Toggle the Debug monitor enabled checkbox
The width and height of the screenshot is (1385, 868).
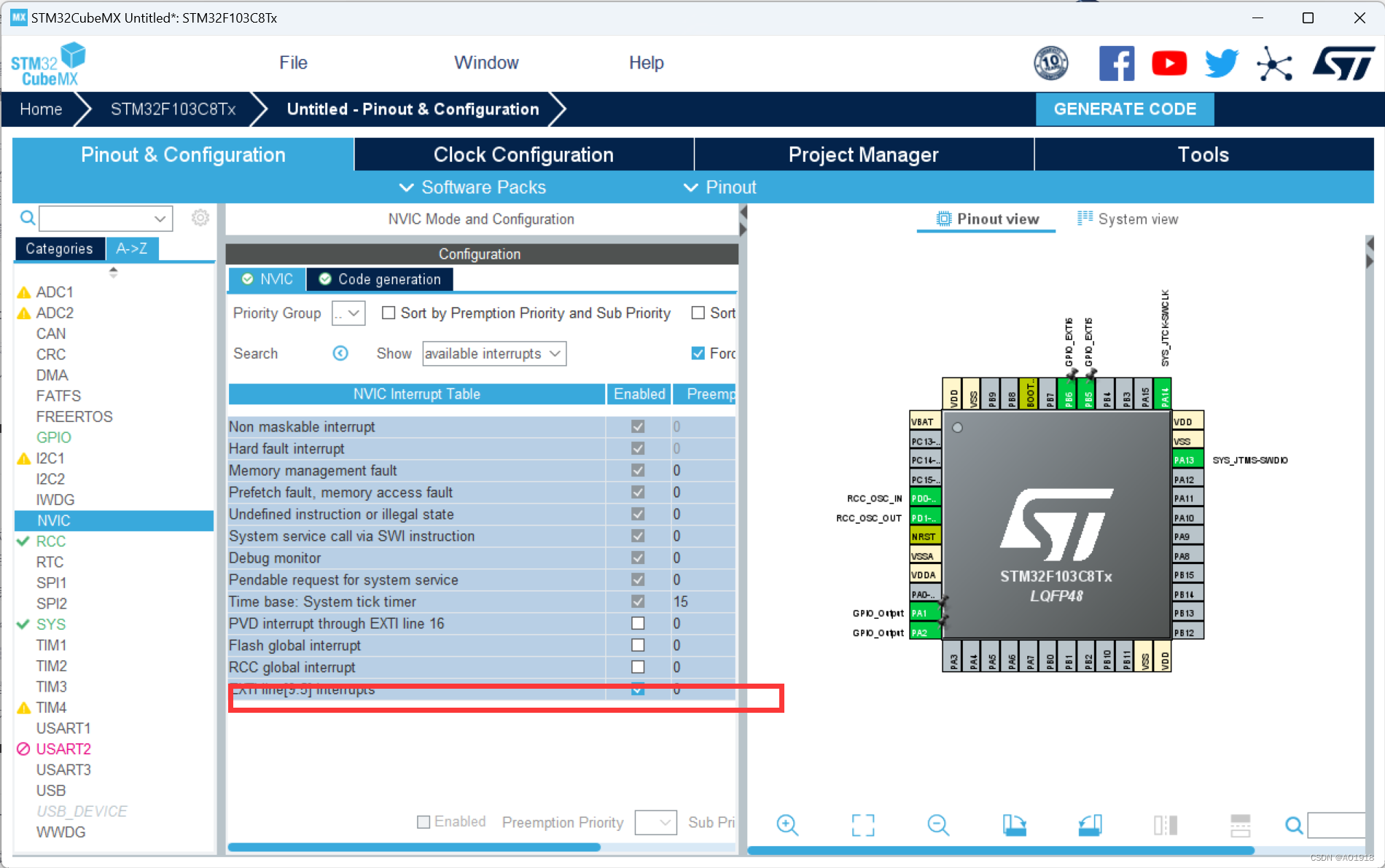click(638, 558)
